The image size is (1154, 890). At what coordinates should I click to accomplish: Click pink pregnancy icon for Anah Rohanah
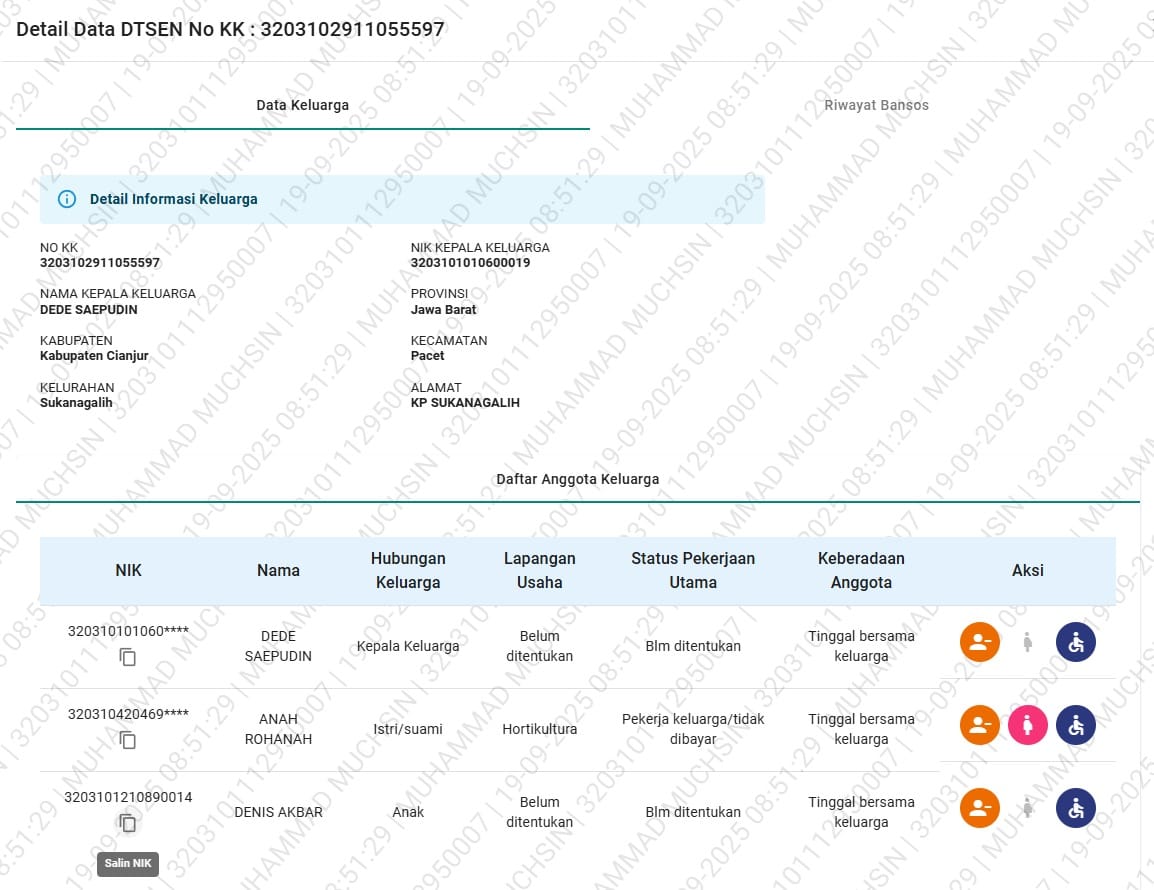click(1027, 725)
